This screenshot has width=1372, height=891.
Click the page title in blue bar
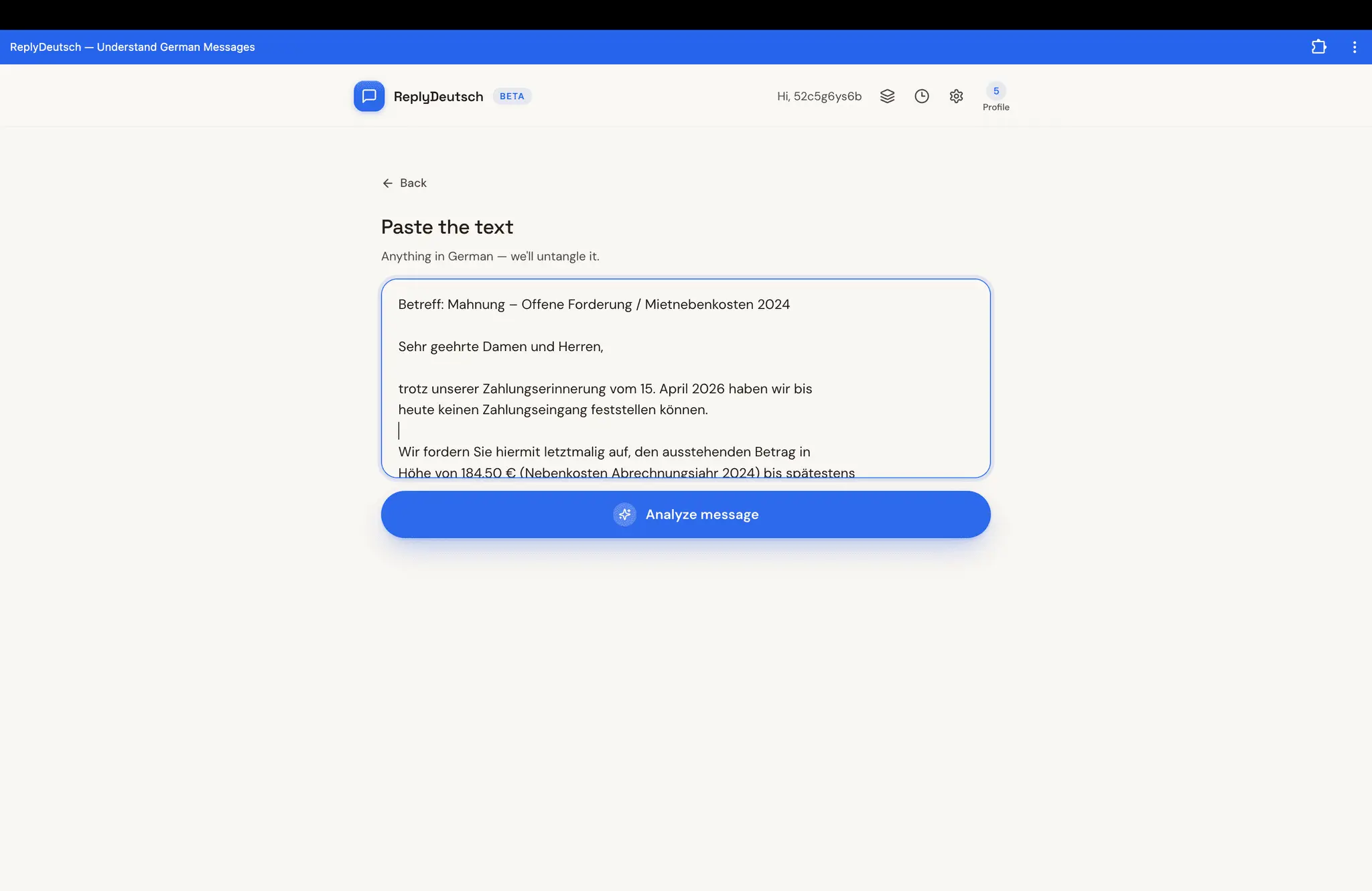click(132, 47)
